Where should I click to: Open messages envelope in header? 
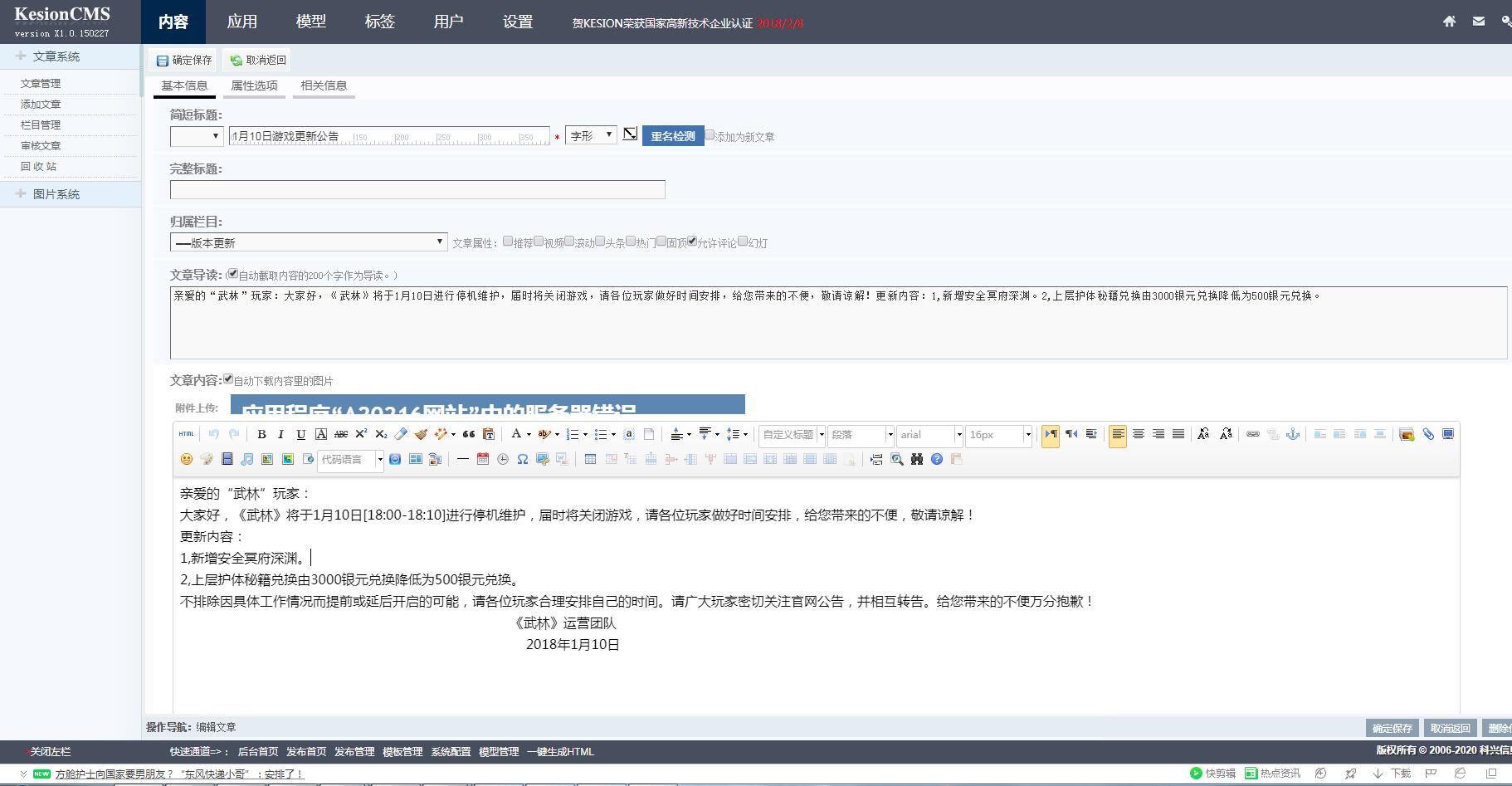point(1479,22)
